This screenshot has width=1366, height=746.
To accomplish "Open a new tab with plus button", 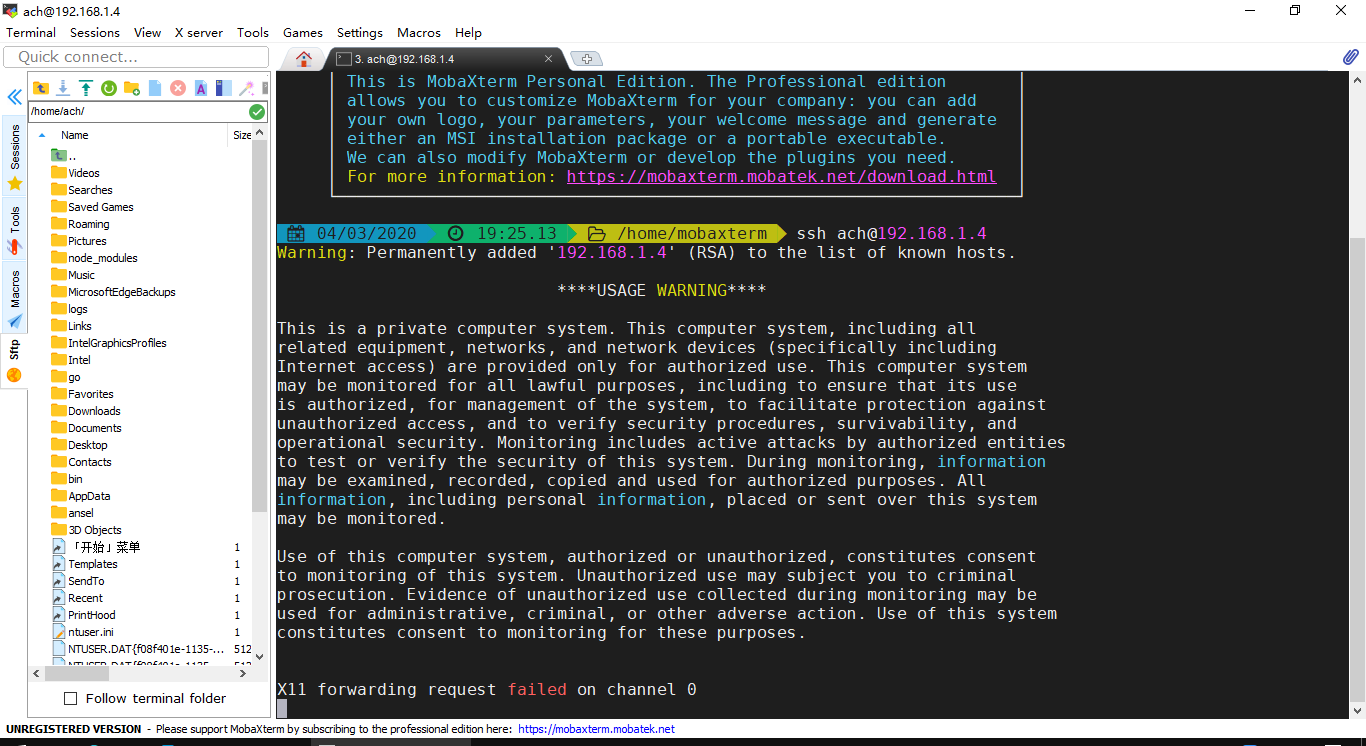I will pyautogui.click(x=587, y=59).
